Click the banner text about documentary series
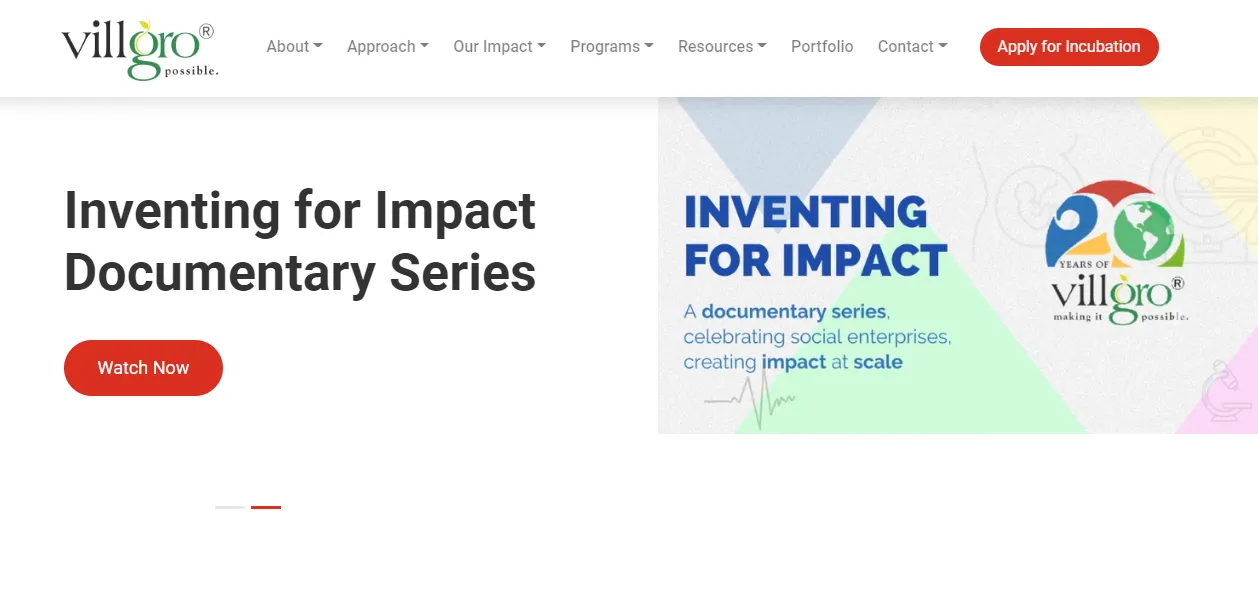The width and height of the screenshot is (1258, 612). click(816, 337)
